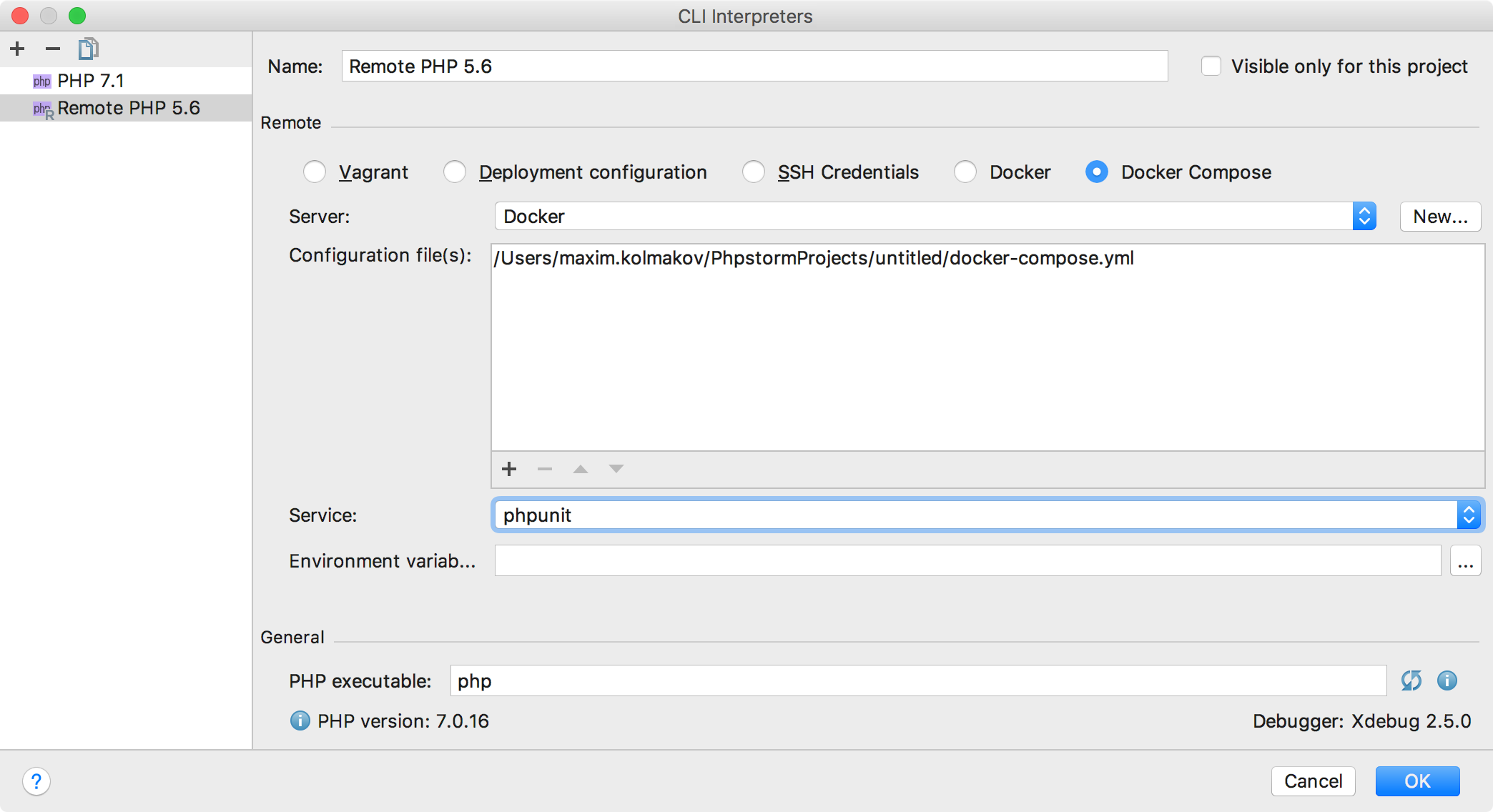The height and width of the screenshot is (812, 1493).
Task: Reload PHP info refresh icon
Action: (1411, 680)
